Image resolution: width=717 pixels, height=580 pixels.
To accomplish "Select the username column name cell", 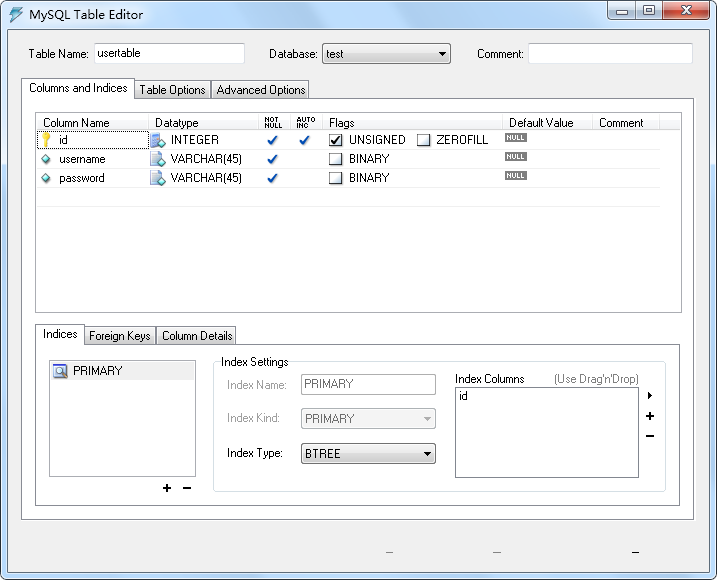I will click(93, 159).
